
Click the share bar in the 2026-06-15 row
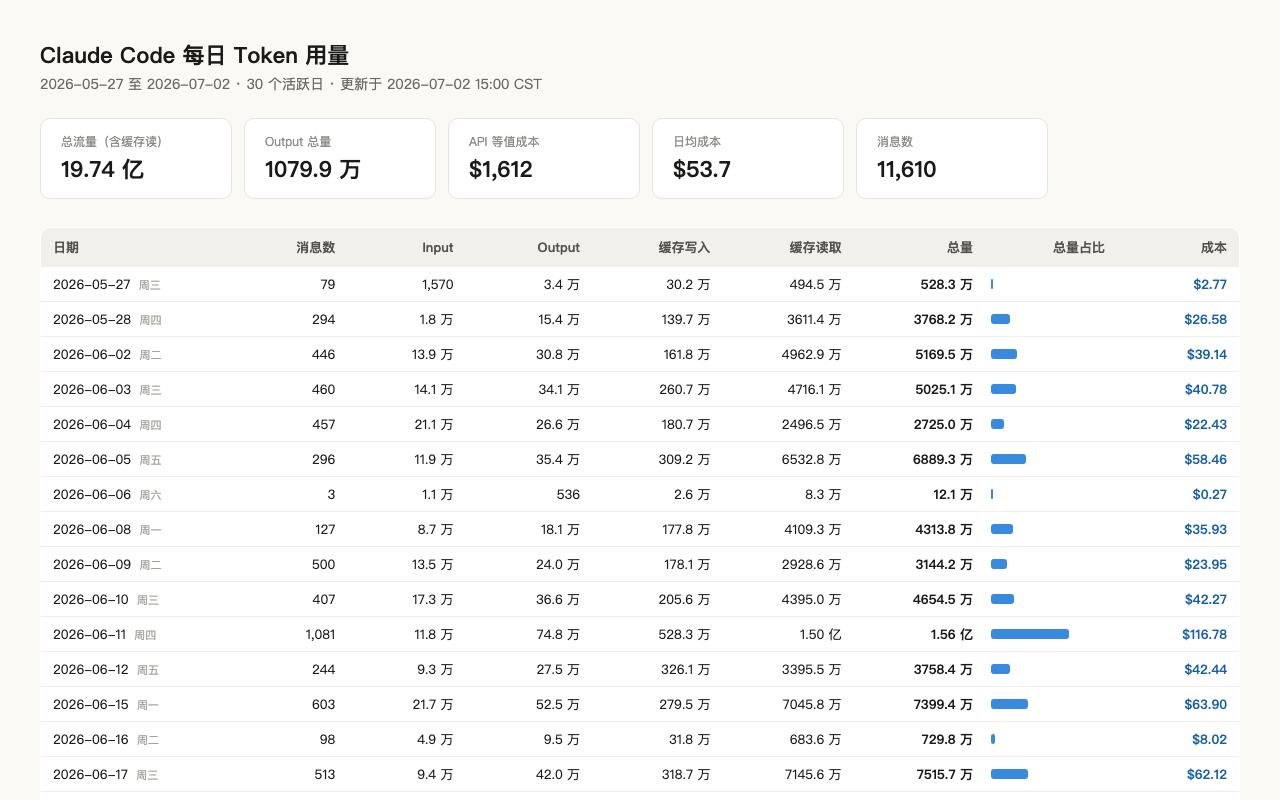coord(1009,704)
